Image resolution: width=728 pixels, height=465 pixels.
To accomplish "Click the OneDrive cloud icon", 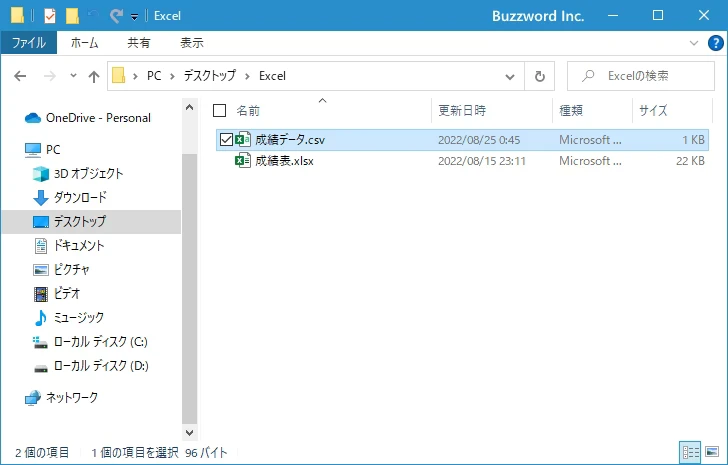I will (32, 118).
